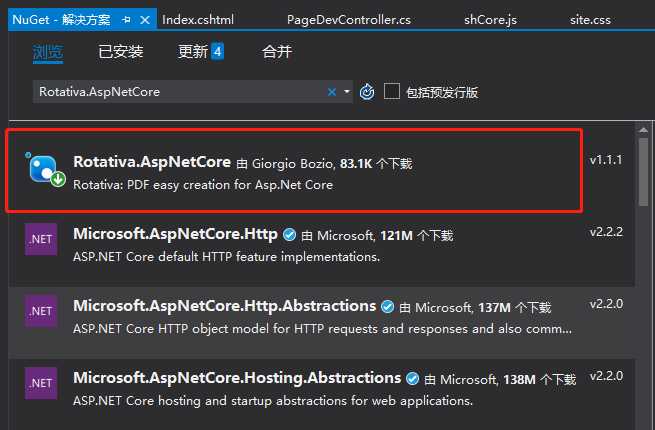Click ASP.NET Core default HTTP feature description

[x=226, y=257]
